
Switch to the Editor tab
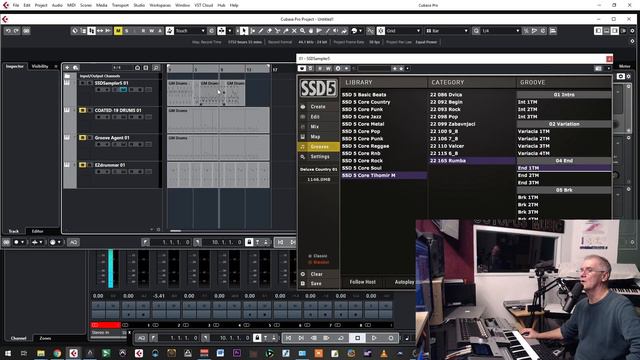[38, 231]
